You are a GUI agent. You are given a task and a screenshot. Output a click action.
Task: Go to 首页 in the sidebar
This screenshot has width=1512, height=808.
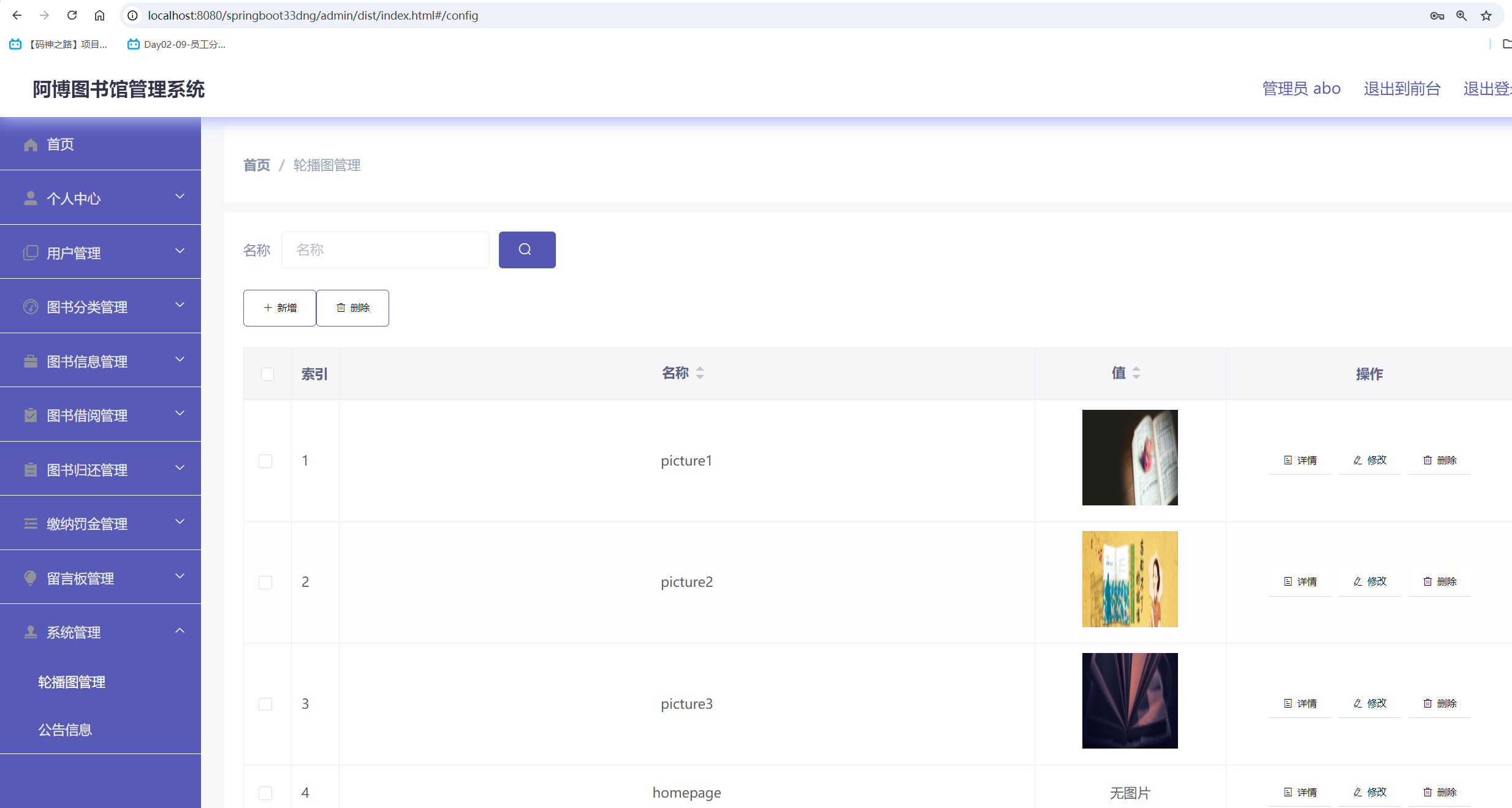point(60,144)
